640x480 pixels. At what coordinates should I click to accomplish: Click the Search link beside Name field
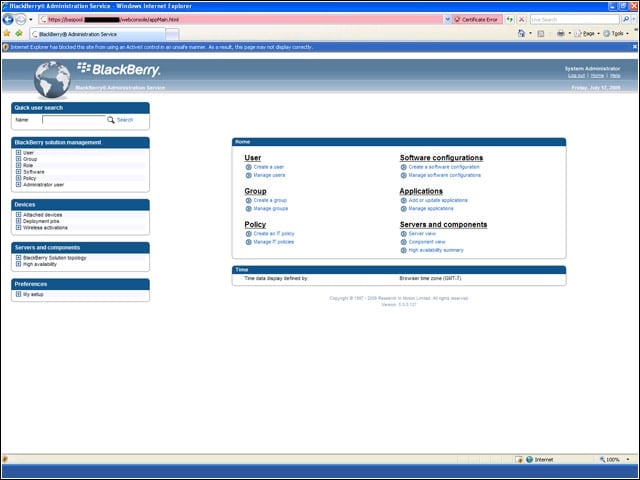125,120
